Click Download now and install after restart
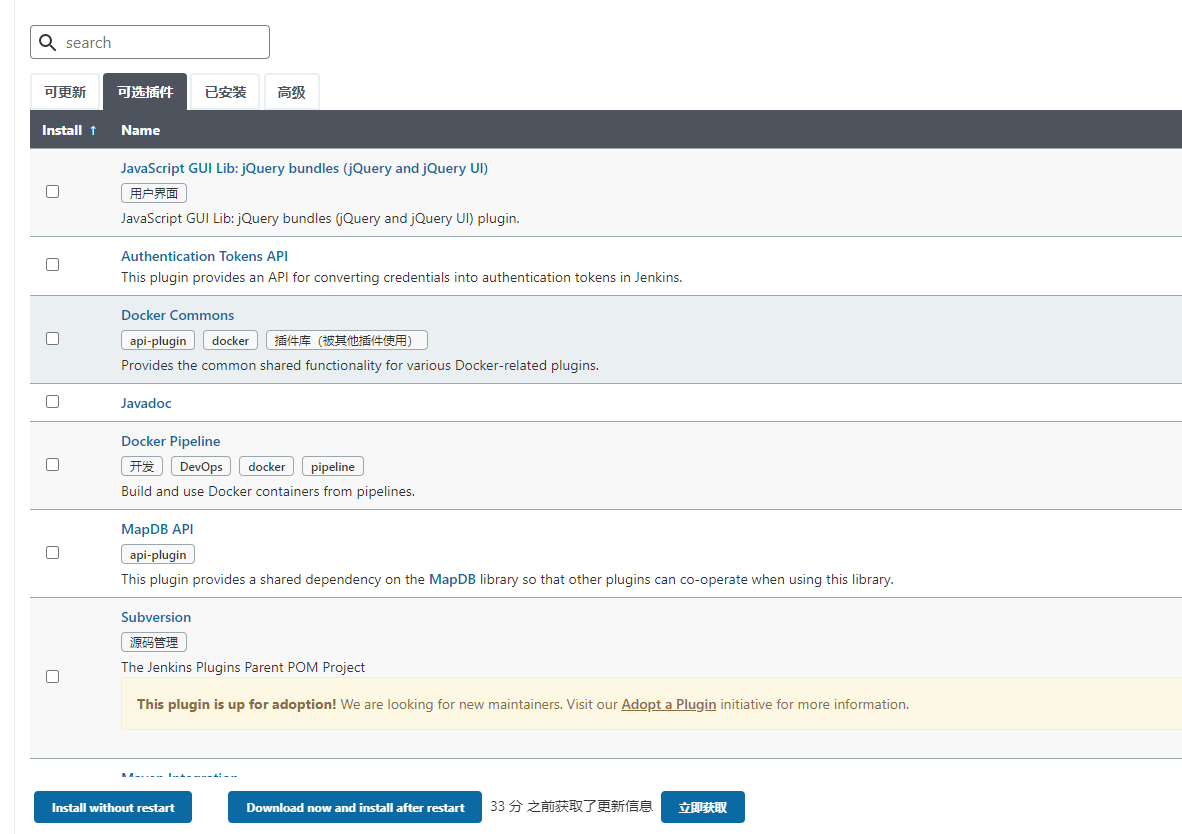The width and height of the screenshot is (1182, 834). click(x=355, y=808)
